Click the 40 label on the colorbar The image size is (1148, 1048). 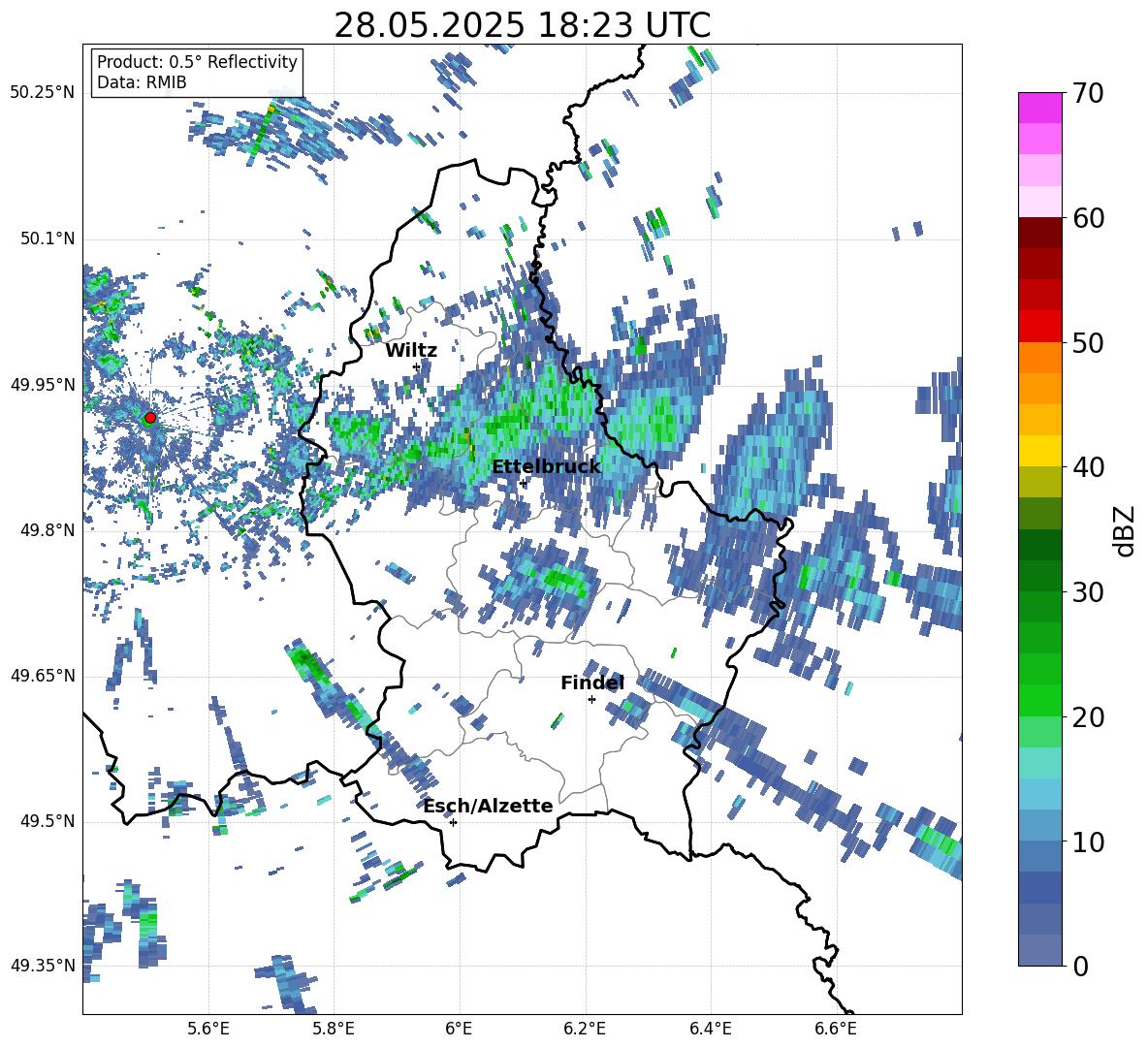[x=1088, y=467]
